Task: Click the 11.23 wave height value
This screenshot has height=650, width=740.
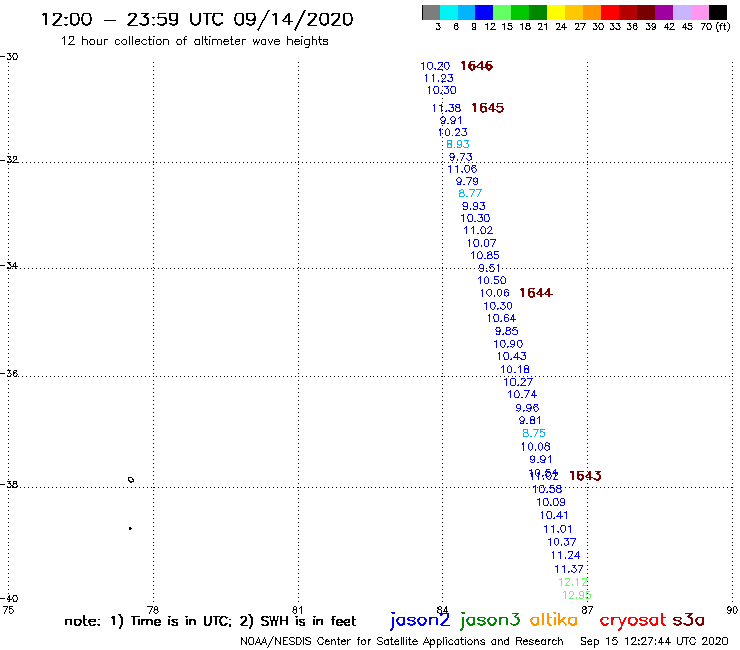Action: (x=439, y=78)
